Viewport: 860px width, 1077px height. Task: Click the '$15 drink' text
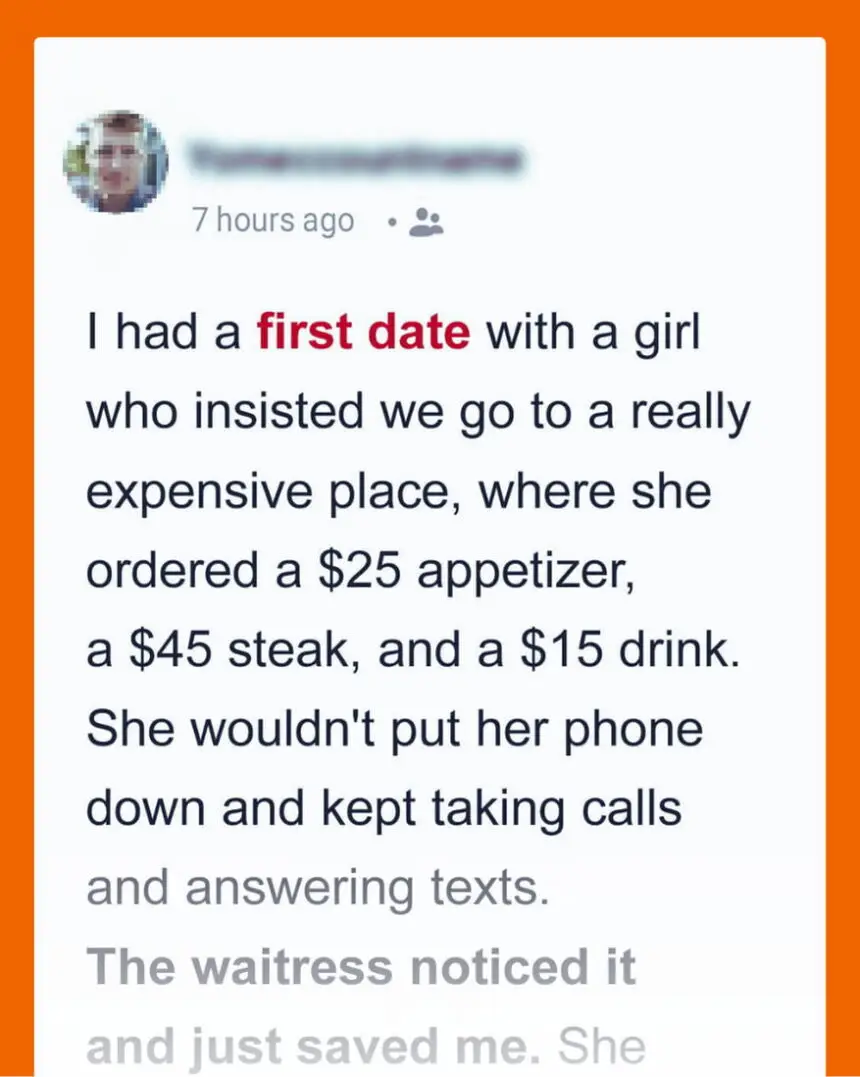(x=625, y=651)
